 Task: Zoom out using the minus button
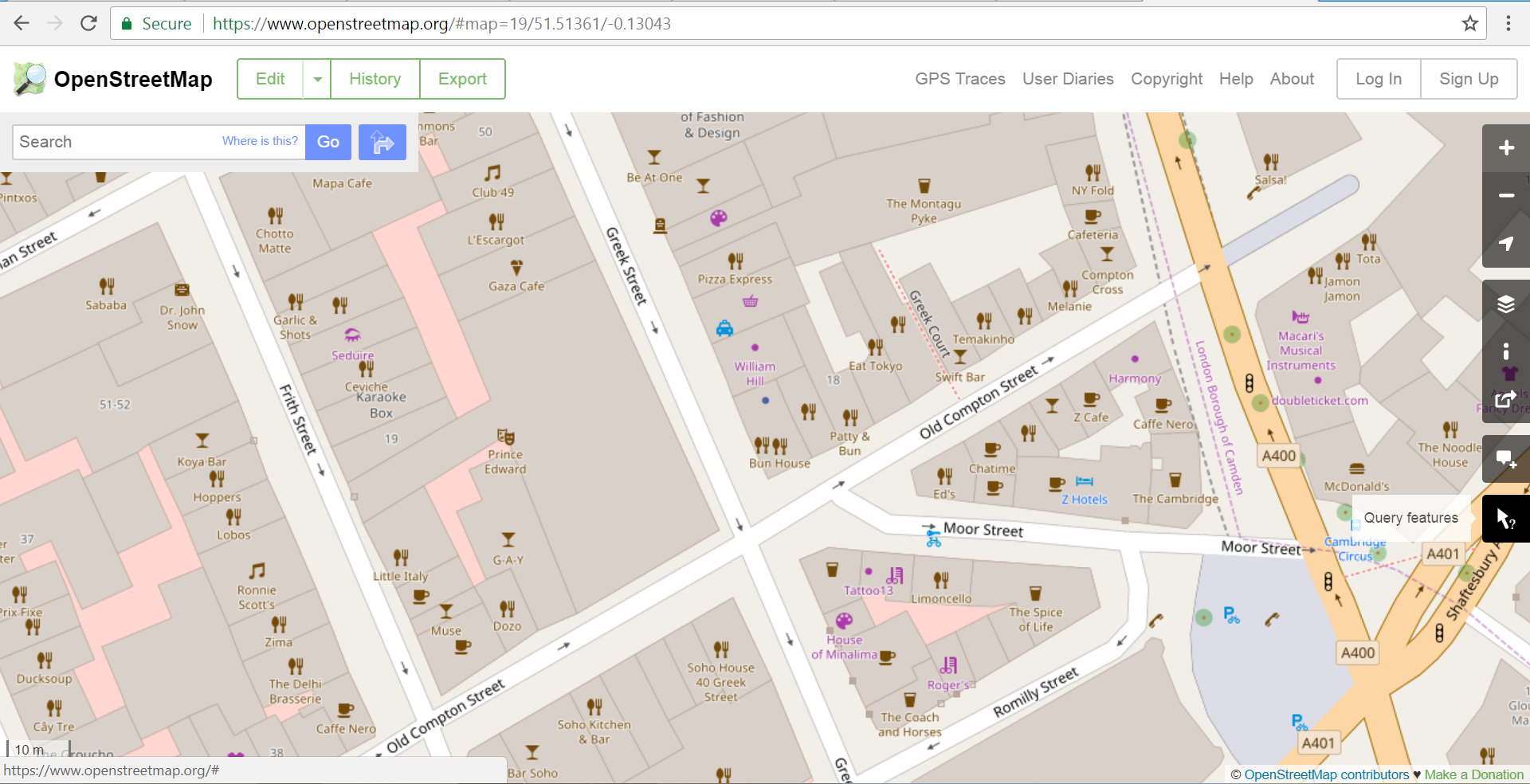coord(1505,196)
